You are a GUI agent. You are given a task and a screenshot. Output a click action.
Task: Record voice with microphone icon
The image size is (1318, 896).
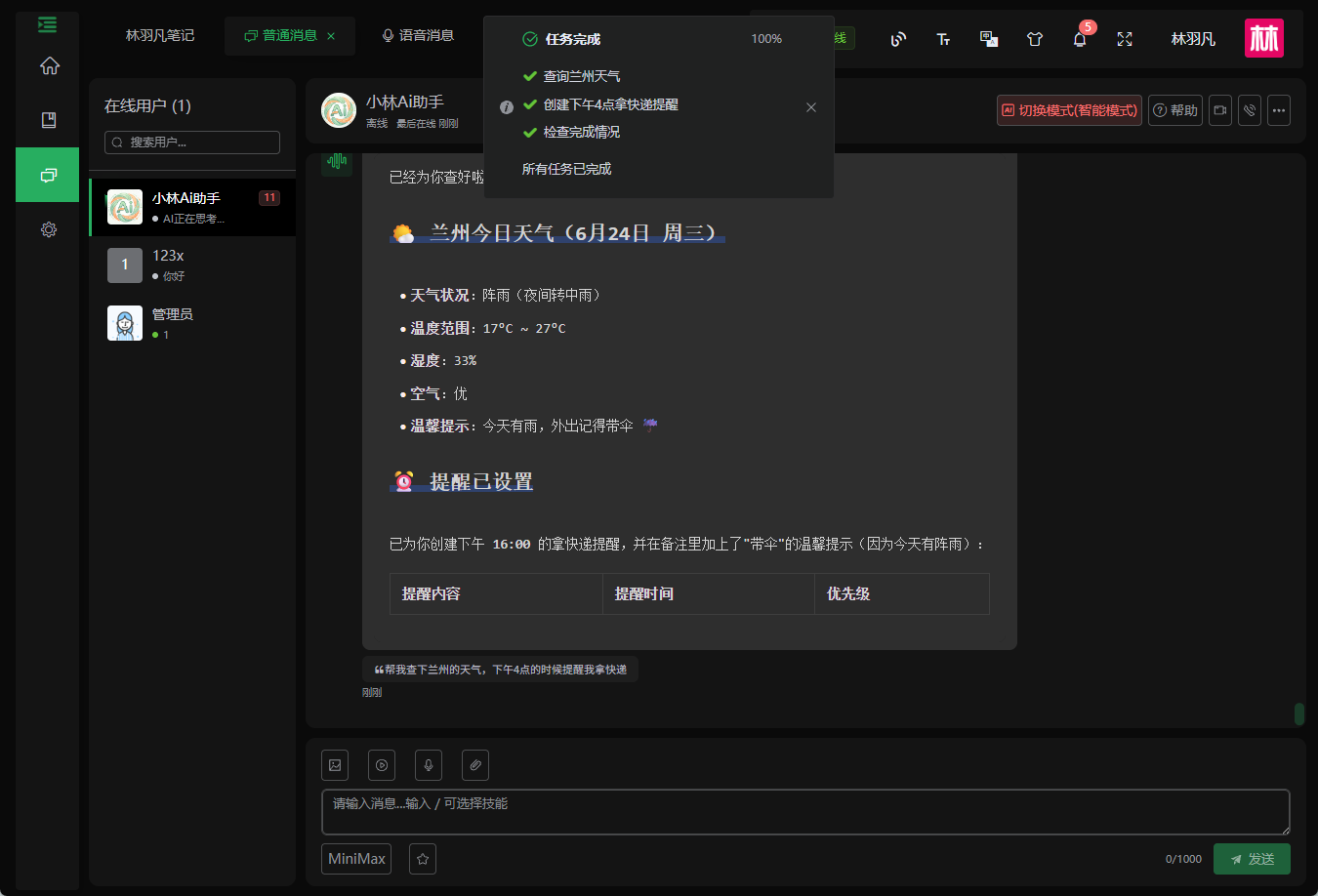coord(429,765)
